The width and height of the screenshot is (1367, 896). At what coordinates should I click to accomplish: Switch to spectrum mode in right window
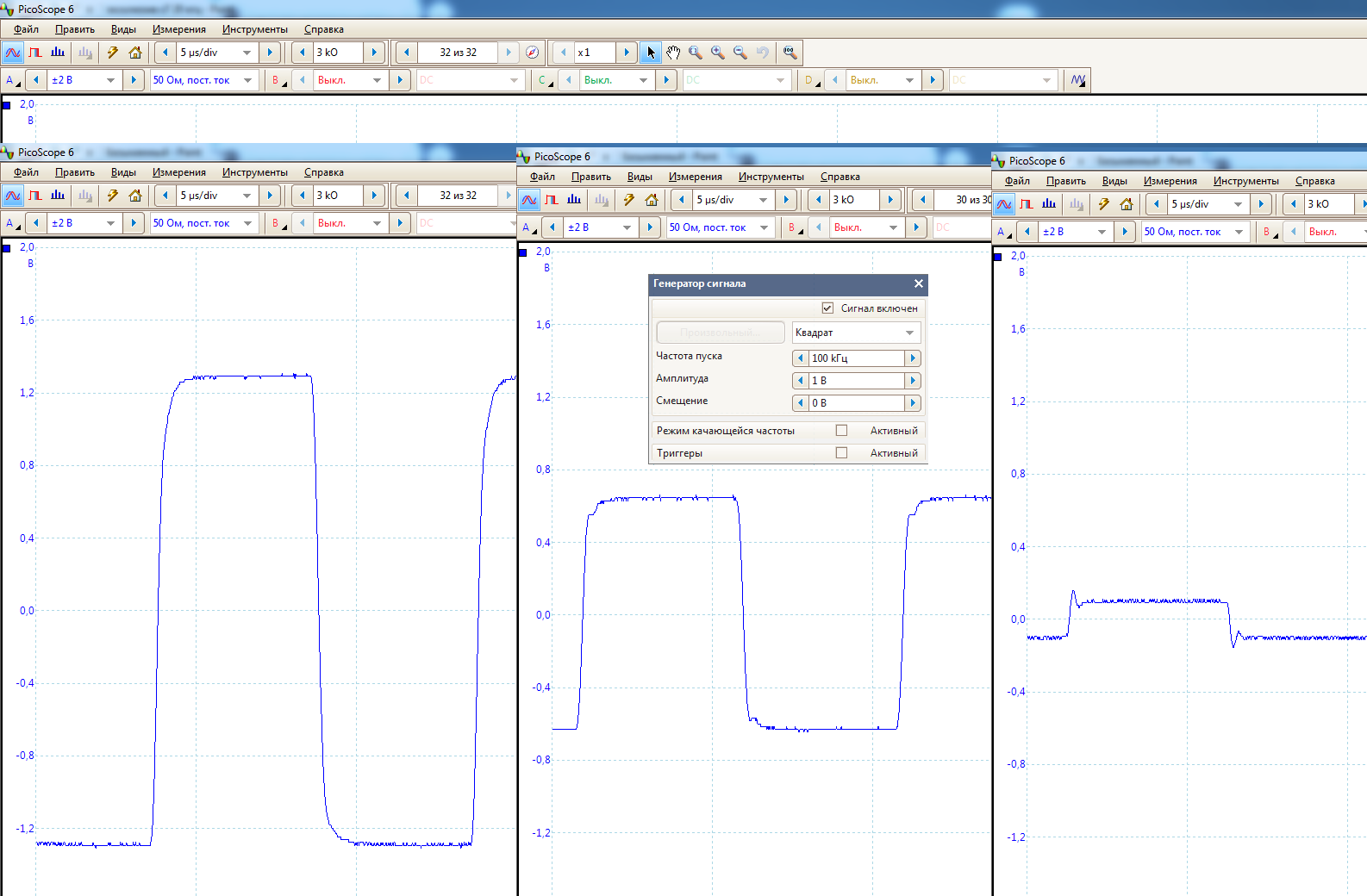(x=1049, y=204)
